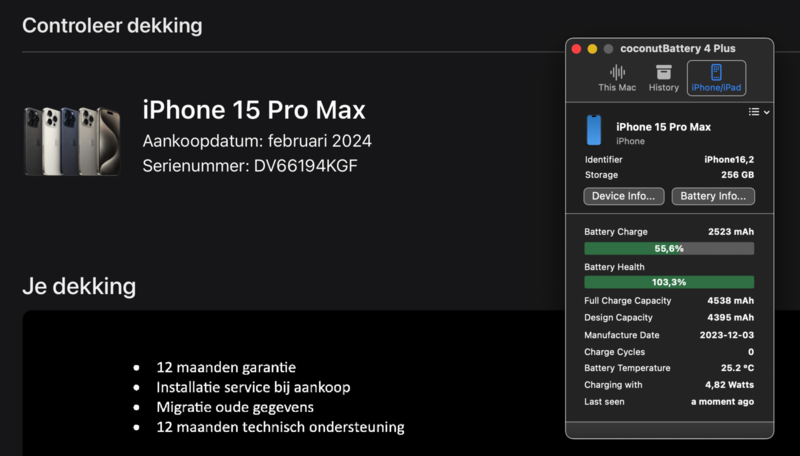Click the Last seen a moment ago value

tap(722, 401)
